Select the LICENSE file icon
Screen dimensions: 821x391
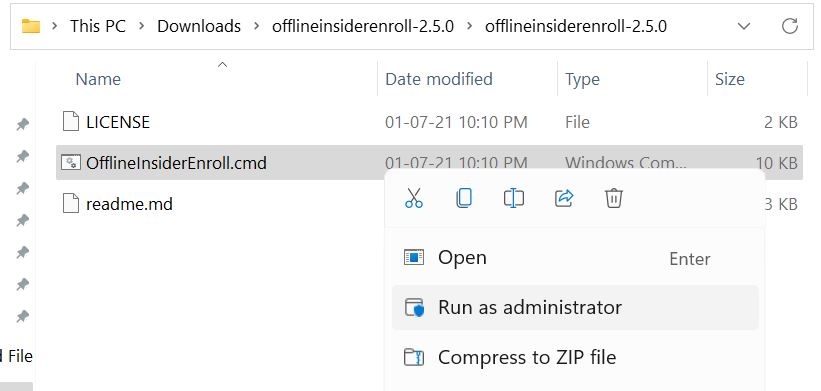[x=71, y=121]
